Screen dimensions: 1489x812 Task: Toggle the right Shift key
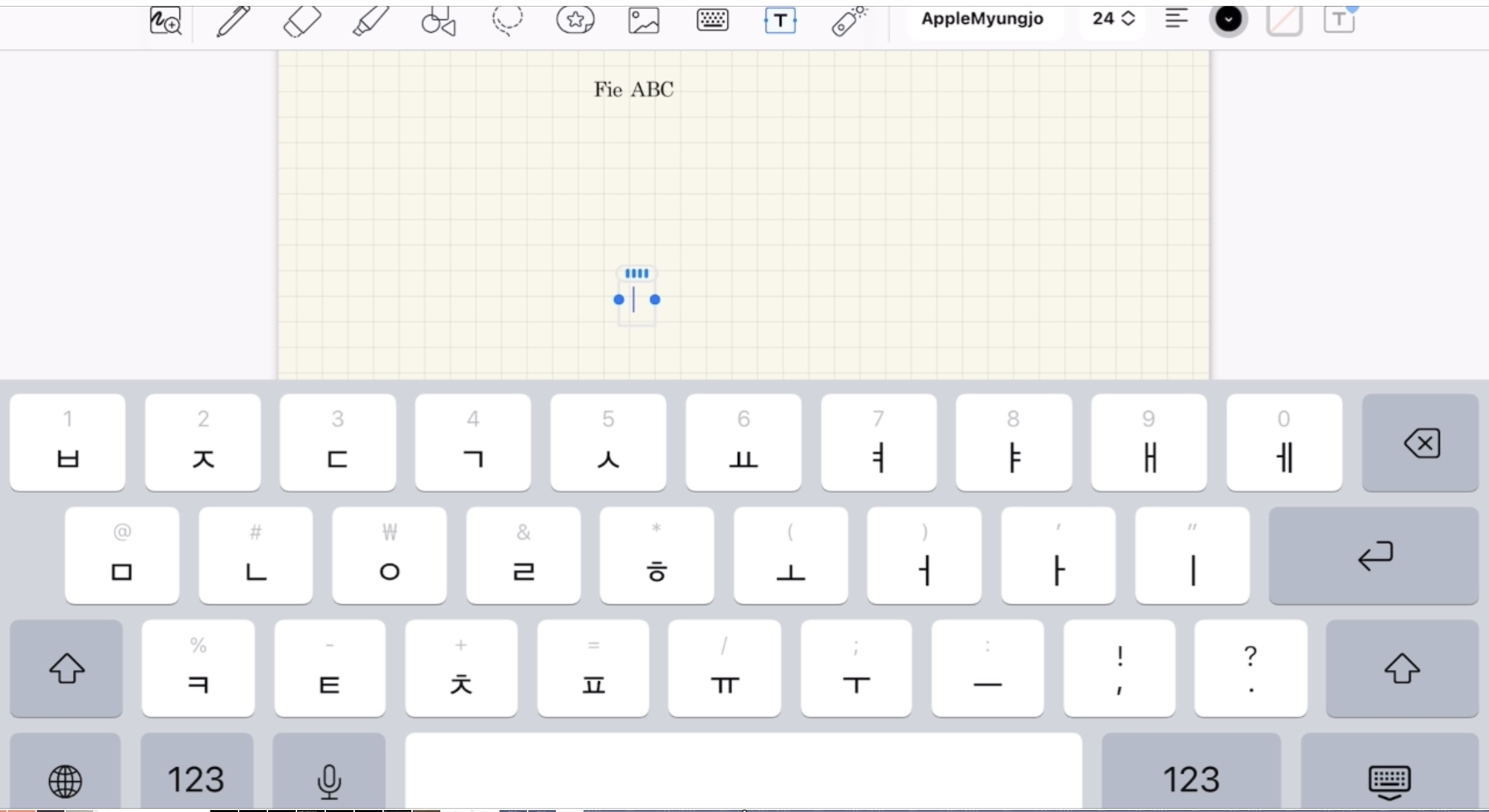[x=1402, y=668]
